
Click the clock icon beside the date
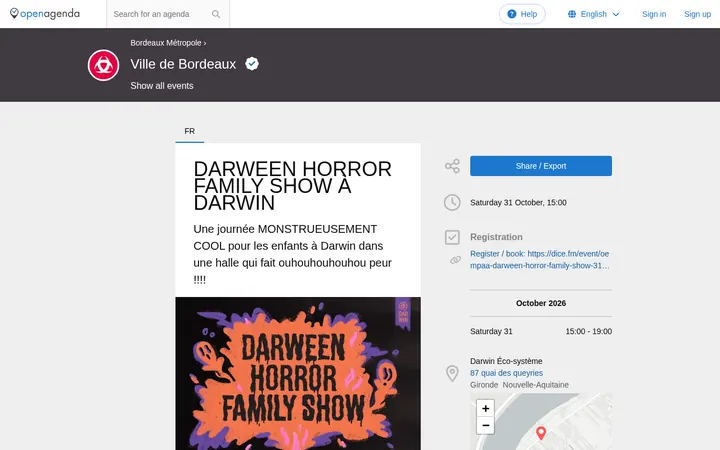pos(452,202)
